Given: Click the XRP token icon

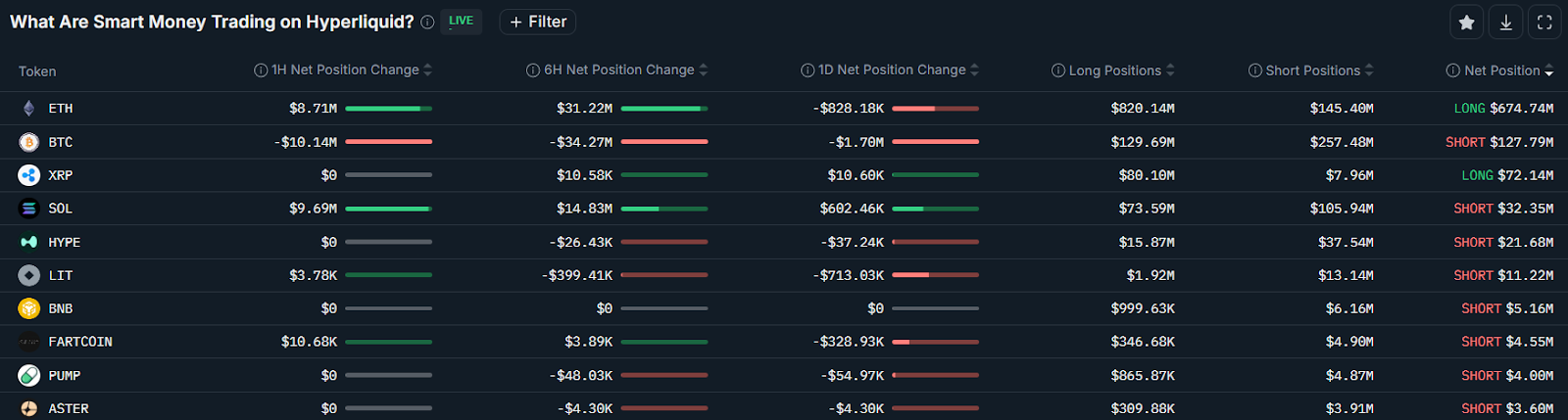Looking at the screenshot, I should coord(29,175).
